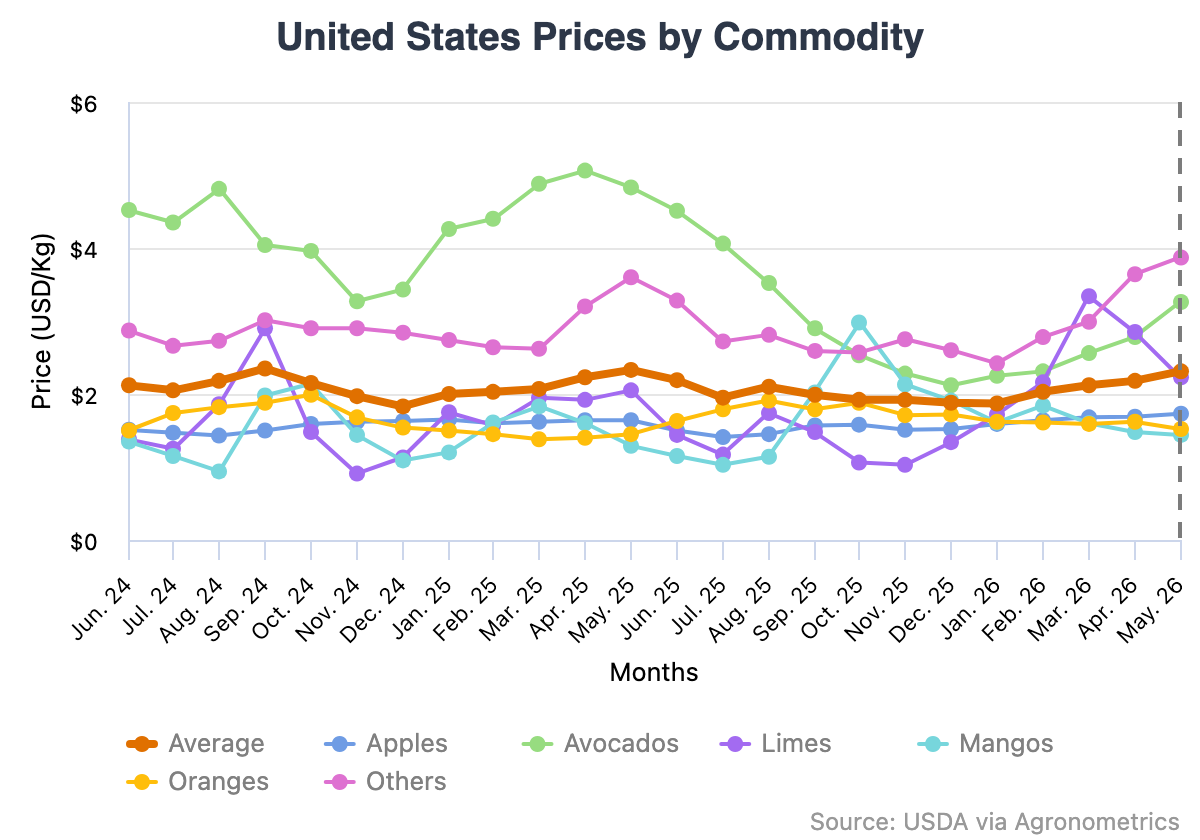
Task: Click the Source: USDA via Agronometrics text
Action: [x=995, y=821]
